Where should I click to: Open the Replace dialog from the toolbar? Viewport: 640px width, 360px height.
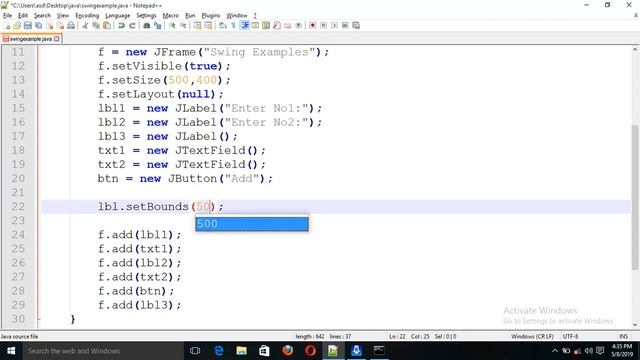click(158, 25)
